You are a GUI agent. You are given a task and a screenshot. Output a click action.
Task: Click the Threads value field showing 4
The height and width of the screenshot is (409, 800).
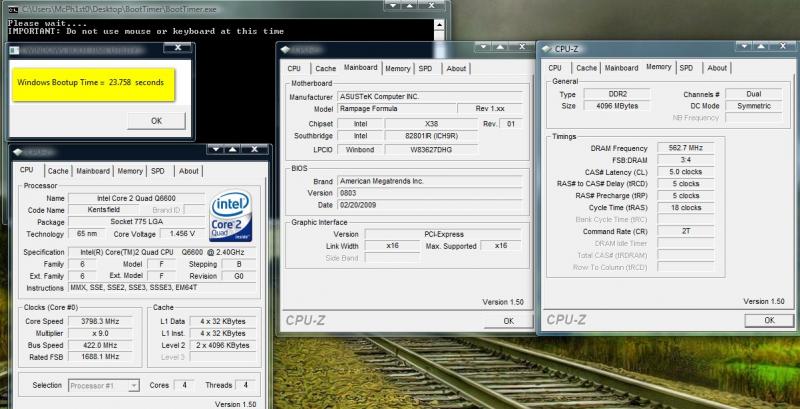[245, 386]
